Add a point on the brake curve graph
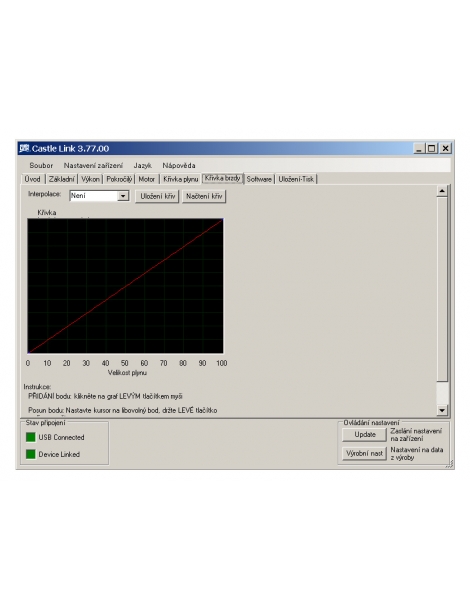This screenshot has width=470, height=610. pos(125,286)
